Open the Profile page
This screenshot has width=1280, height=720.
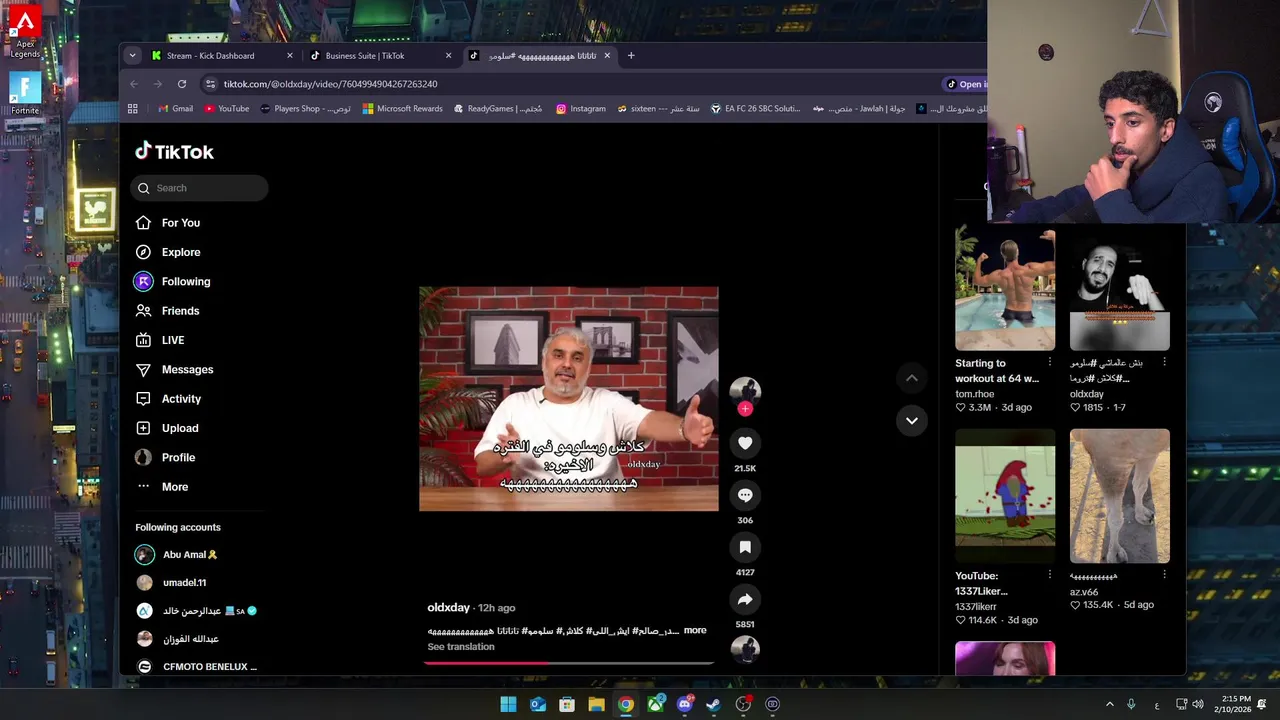(x=165, y=457)
